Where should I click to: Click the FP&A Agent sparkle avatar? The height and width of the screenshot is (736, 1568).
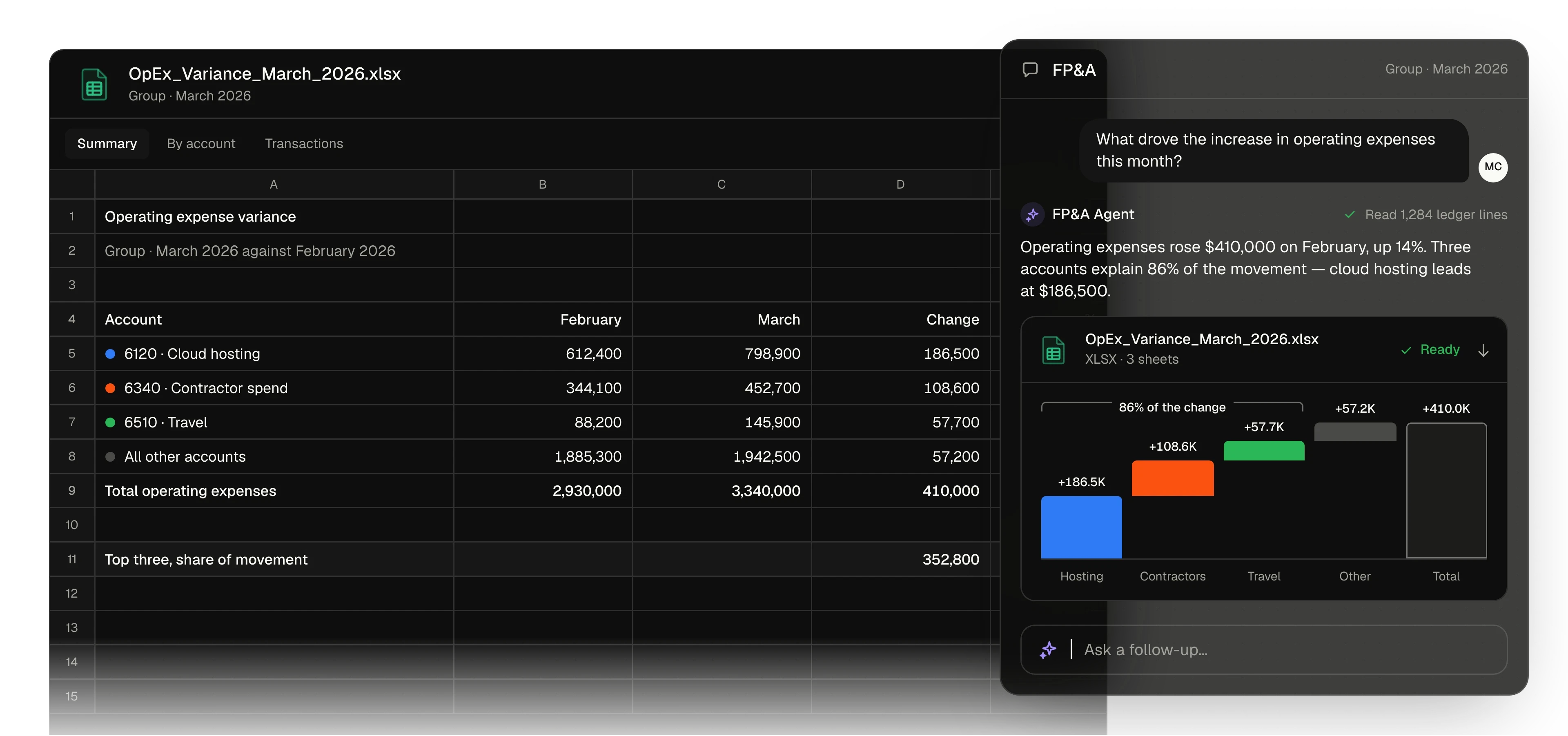click(x=1032, y=215)
